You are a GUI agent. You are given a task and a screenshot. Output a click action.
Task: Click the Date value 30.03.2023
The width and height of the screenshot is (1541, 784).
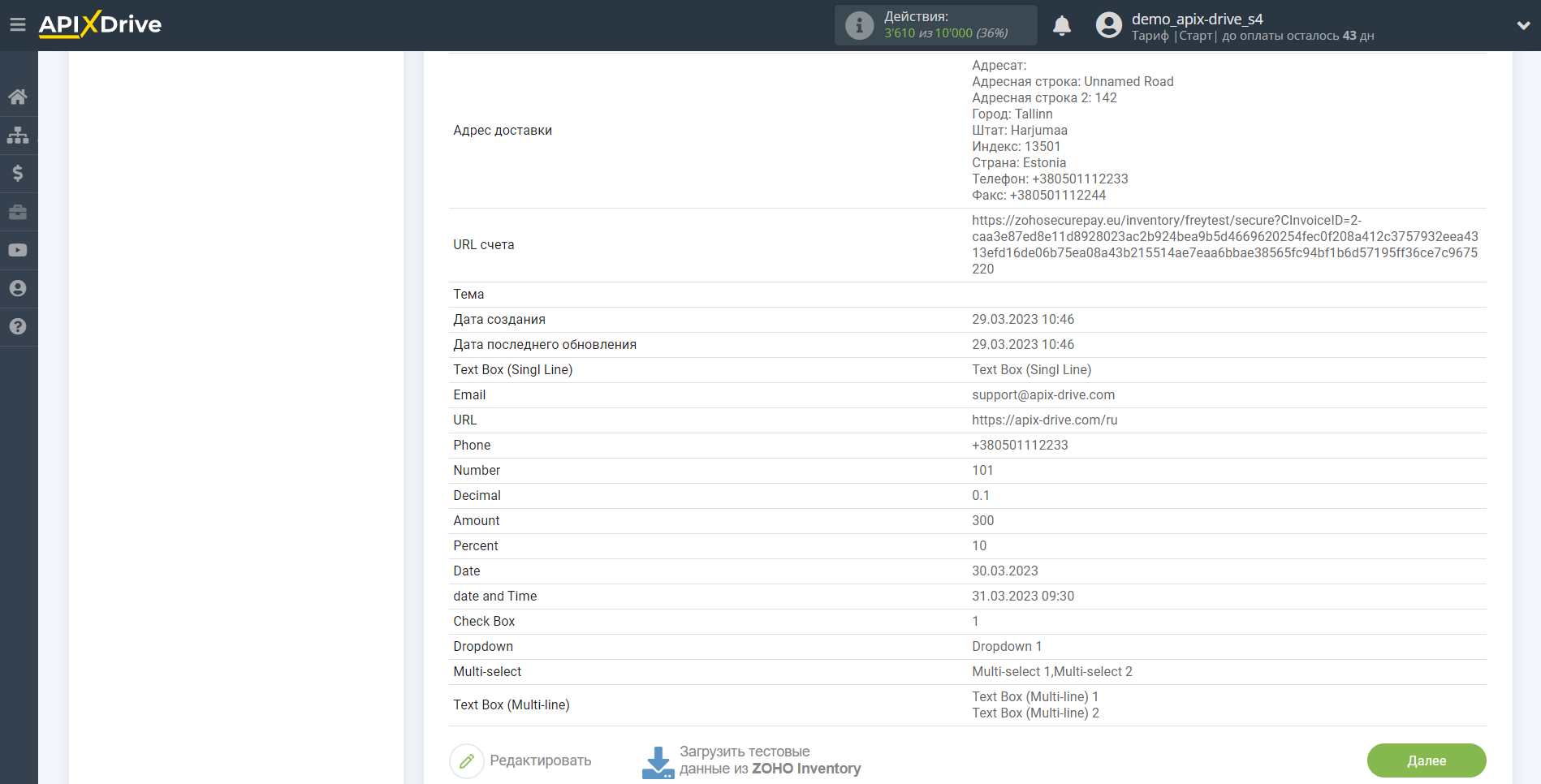point(1005,571)
